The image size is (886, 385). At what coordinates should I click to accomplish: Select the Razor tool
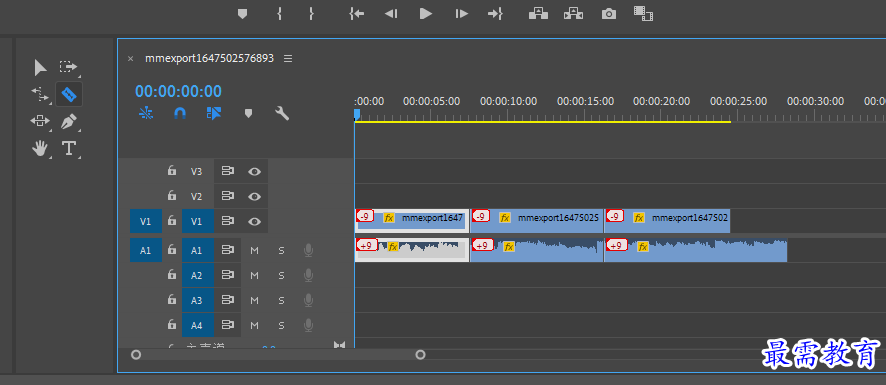69,94
